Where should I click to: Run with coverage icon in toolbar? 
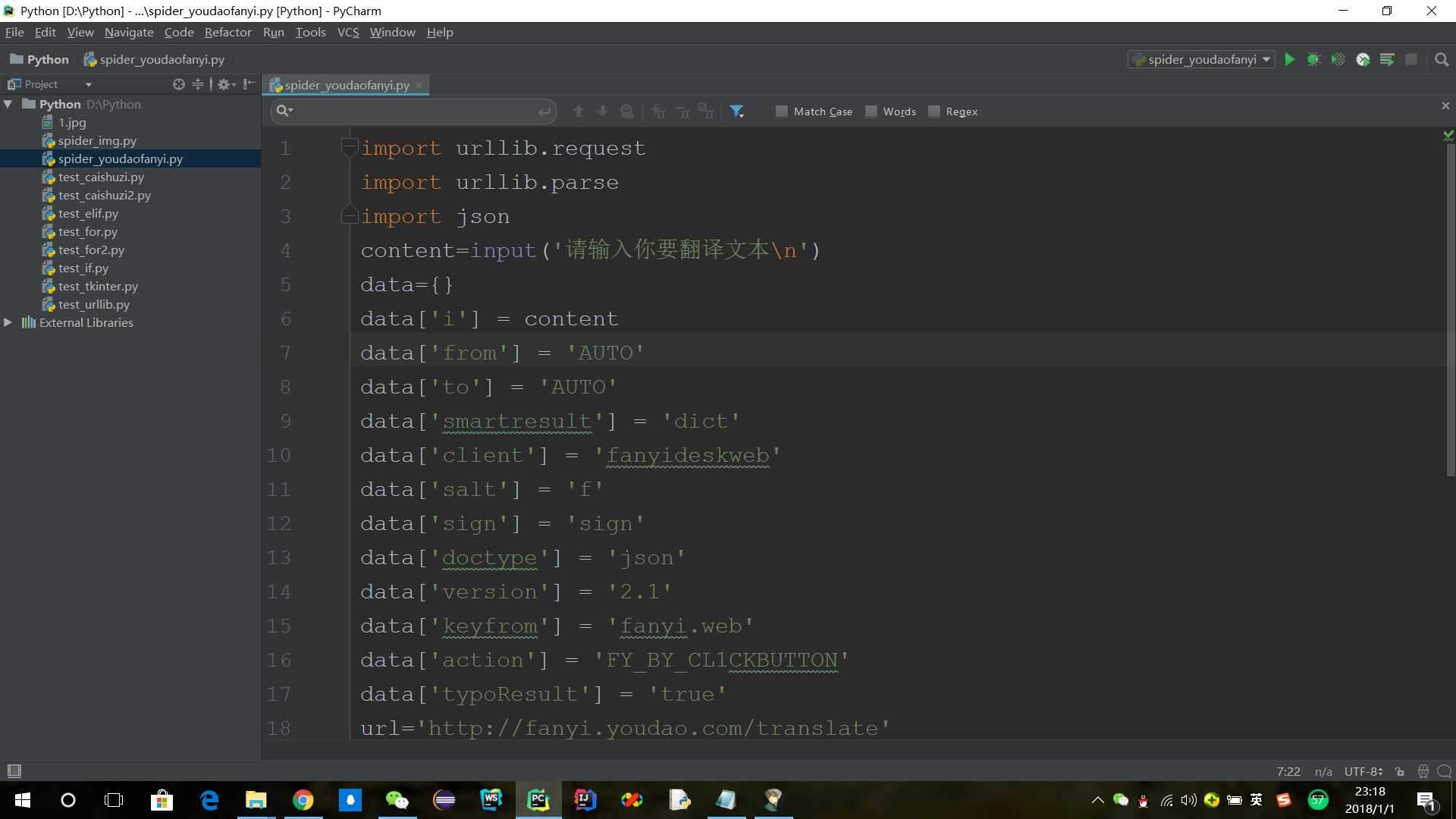[1338, 59]
